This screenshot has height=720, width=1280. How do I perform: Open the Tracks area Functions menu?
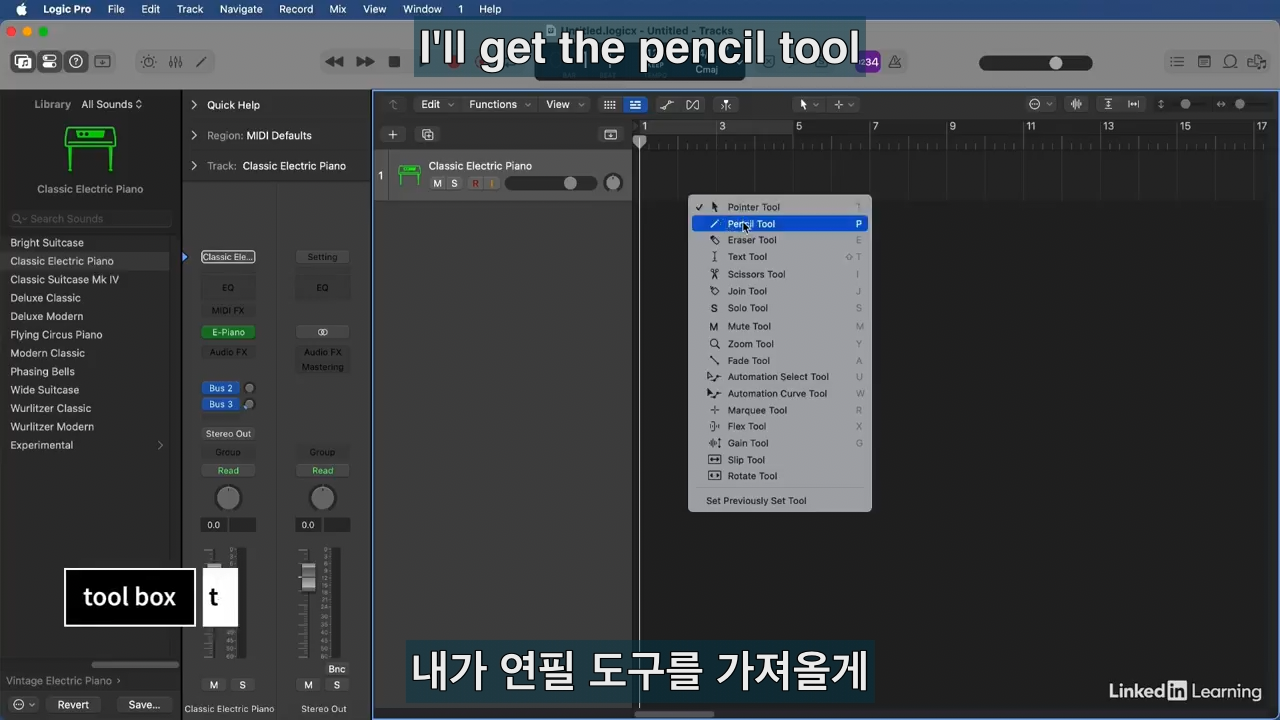click(x=500, y=104)
